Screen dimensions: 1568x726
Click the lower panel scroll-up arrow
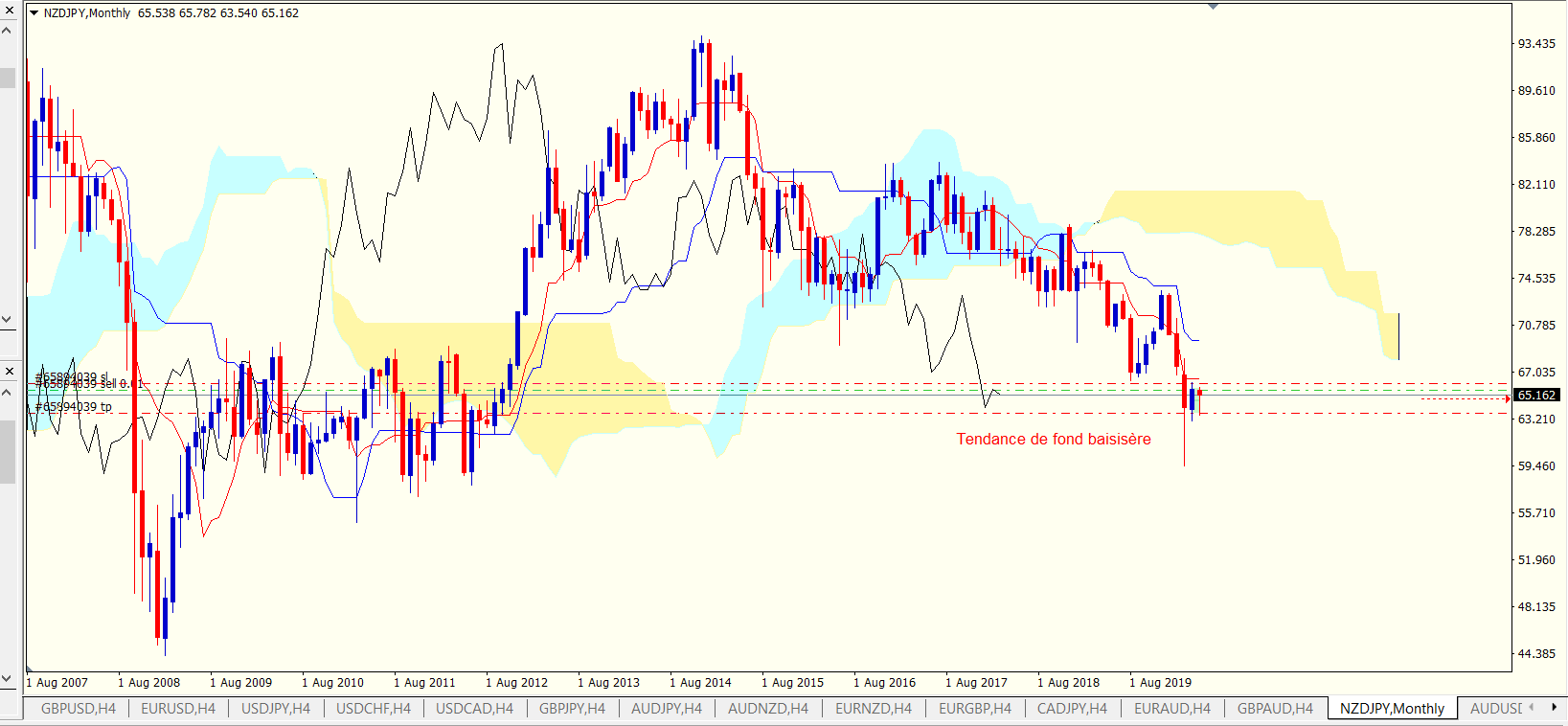[8, 392]
